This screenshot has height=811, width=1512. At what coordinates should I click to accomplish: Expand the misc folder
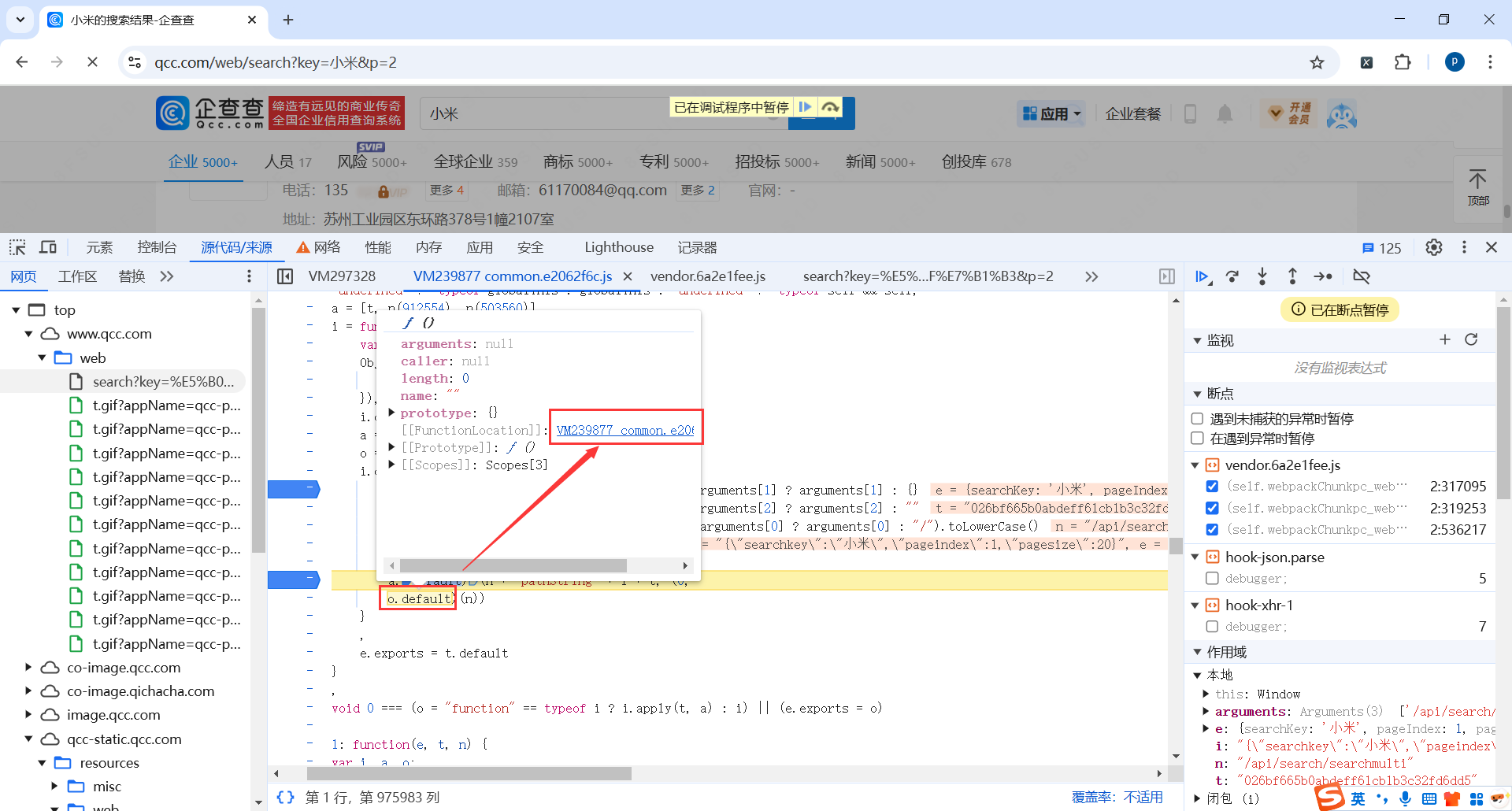pos(54,787)
